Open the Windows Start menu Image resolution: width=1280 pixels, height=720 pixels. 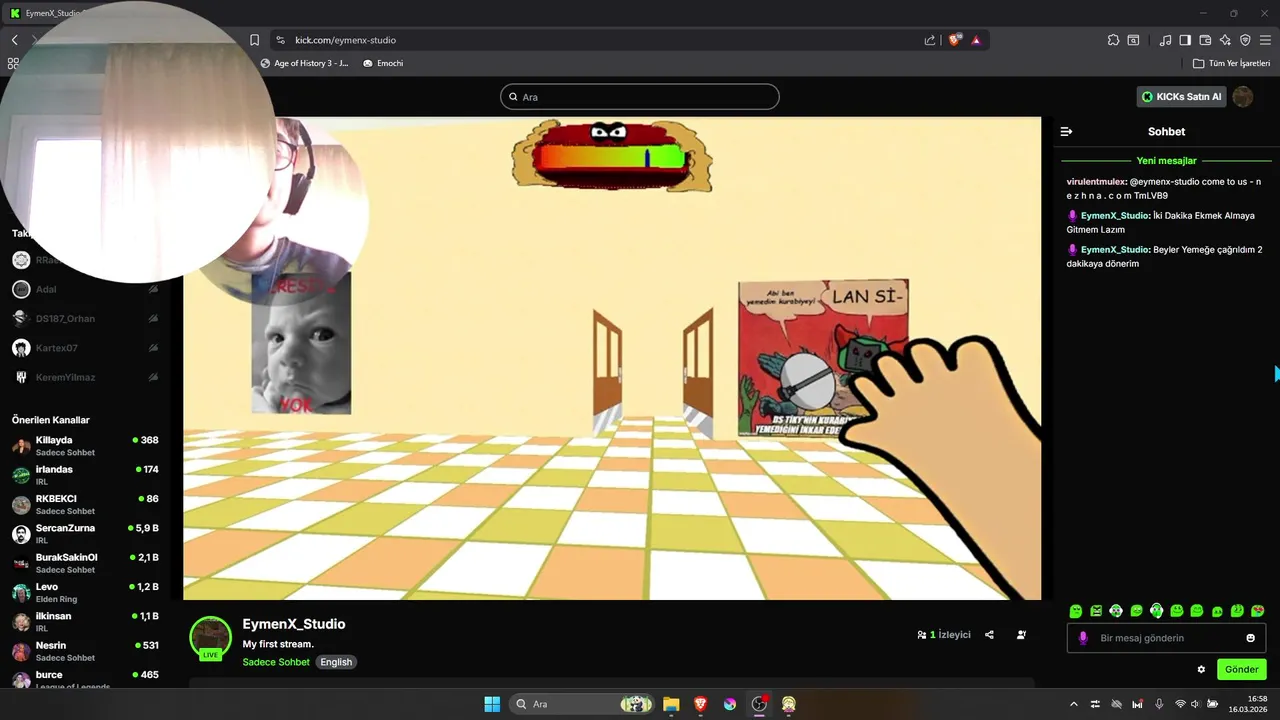(x=492, y=704)
